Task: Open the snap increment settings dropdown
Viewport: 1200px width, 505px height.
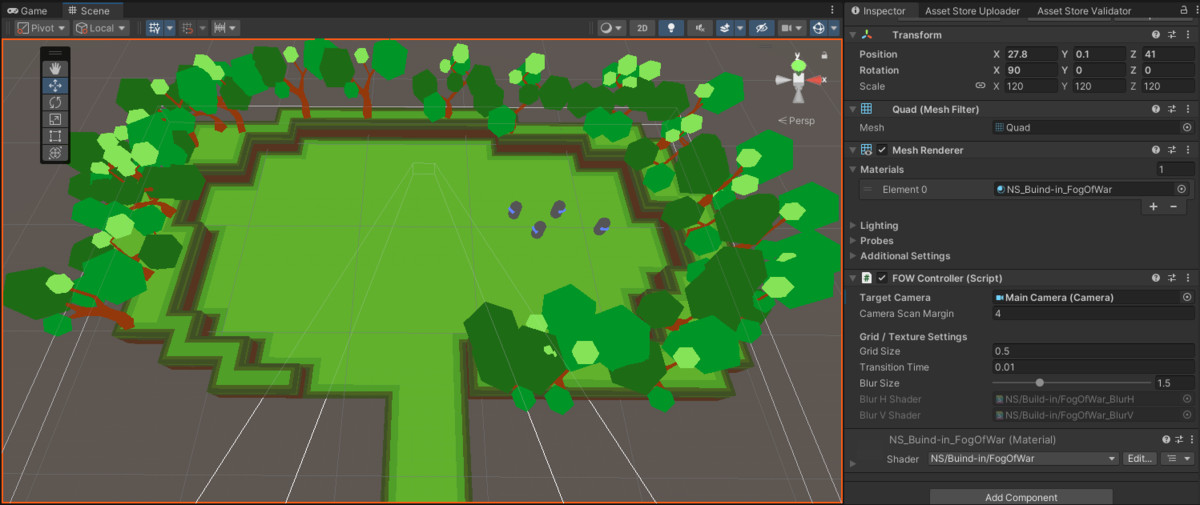Action: (x=225, y=28)
